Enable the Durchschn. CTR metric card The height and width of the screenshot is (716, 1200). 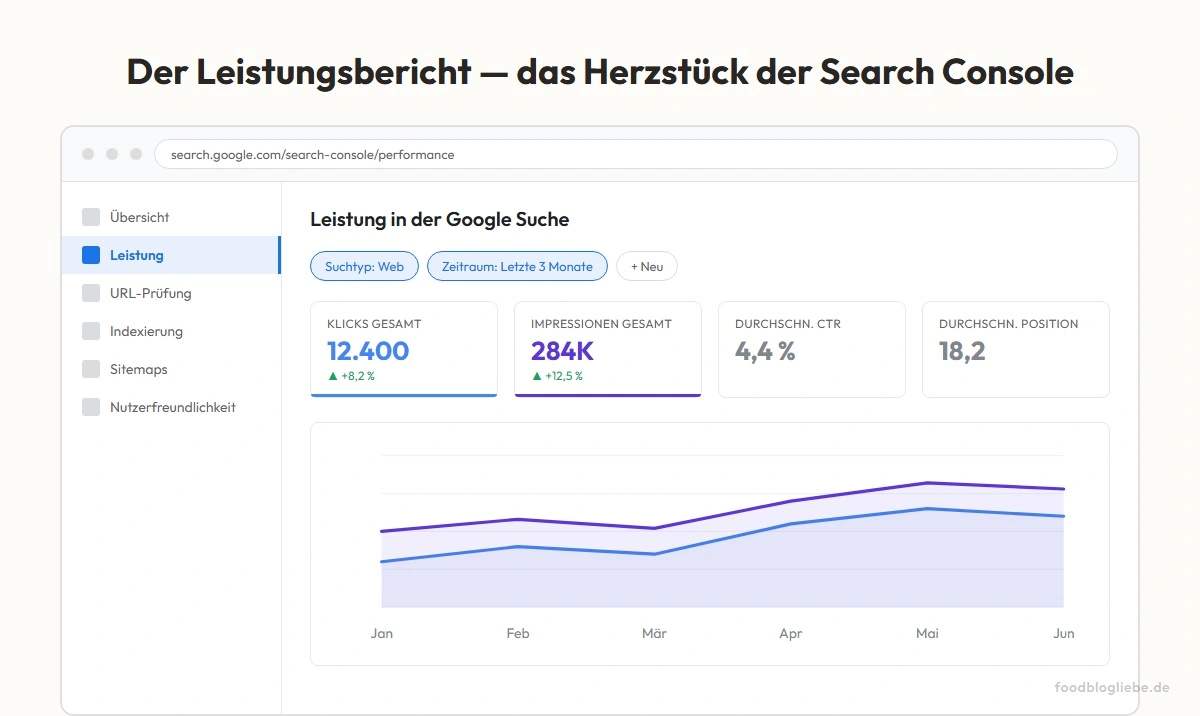[811, 349]
